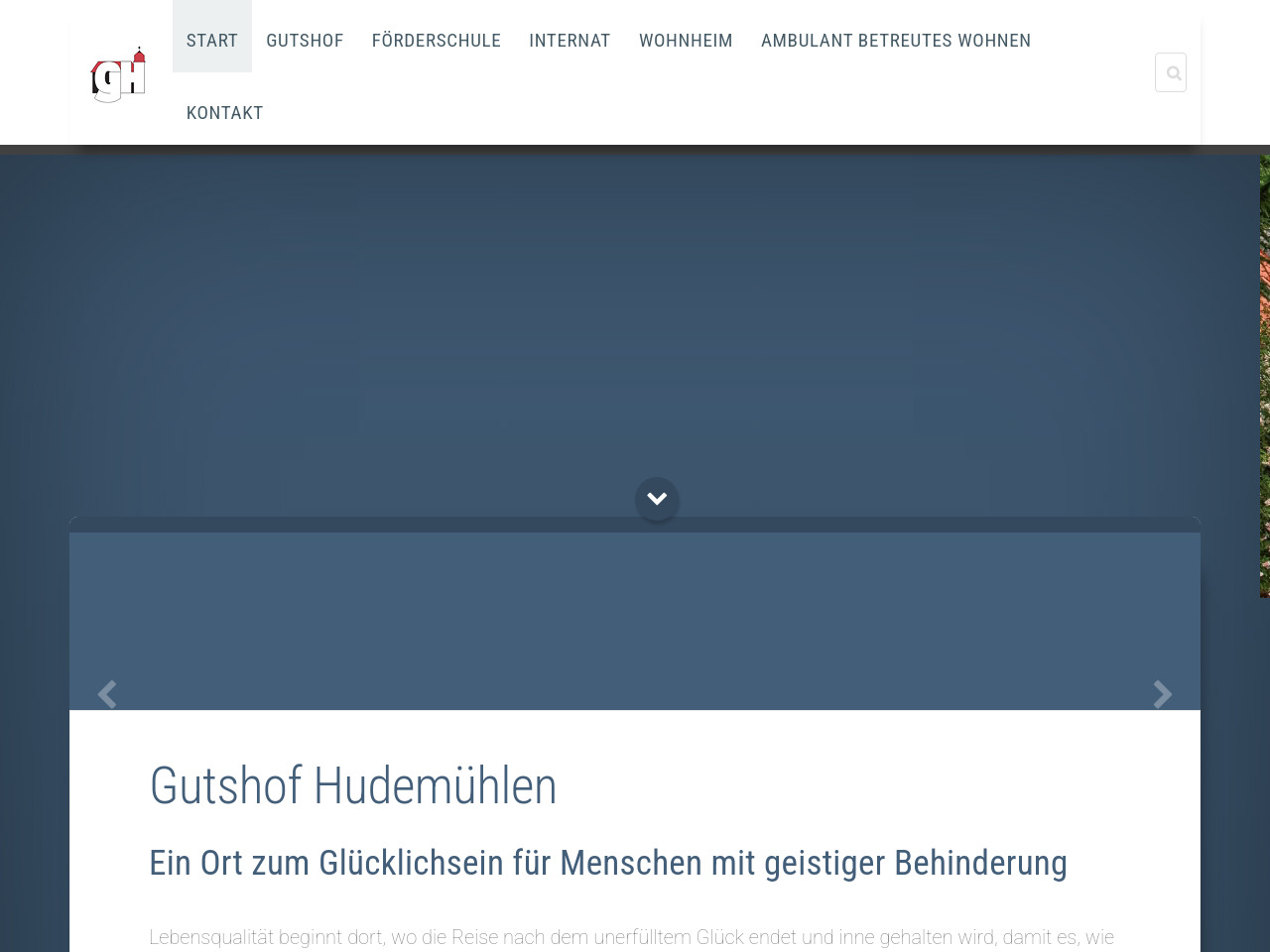Click the round scroll-down chevron
The width and height of the screenshot is (1270, 952).
pyautogui.click(x=657, y=499)
